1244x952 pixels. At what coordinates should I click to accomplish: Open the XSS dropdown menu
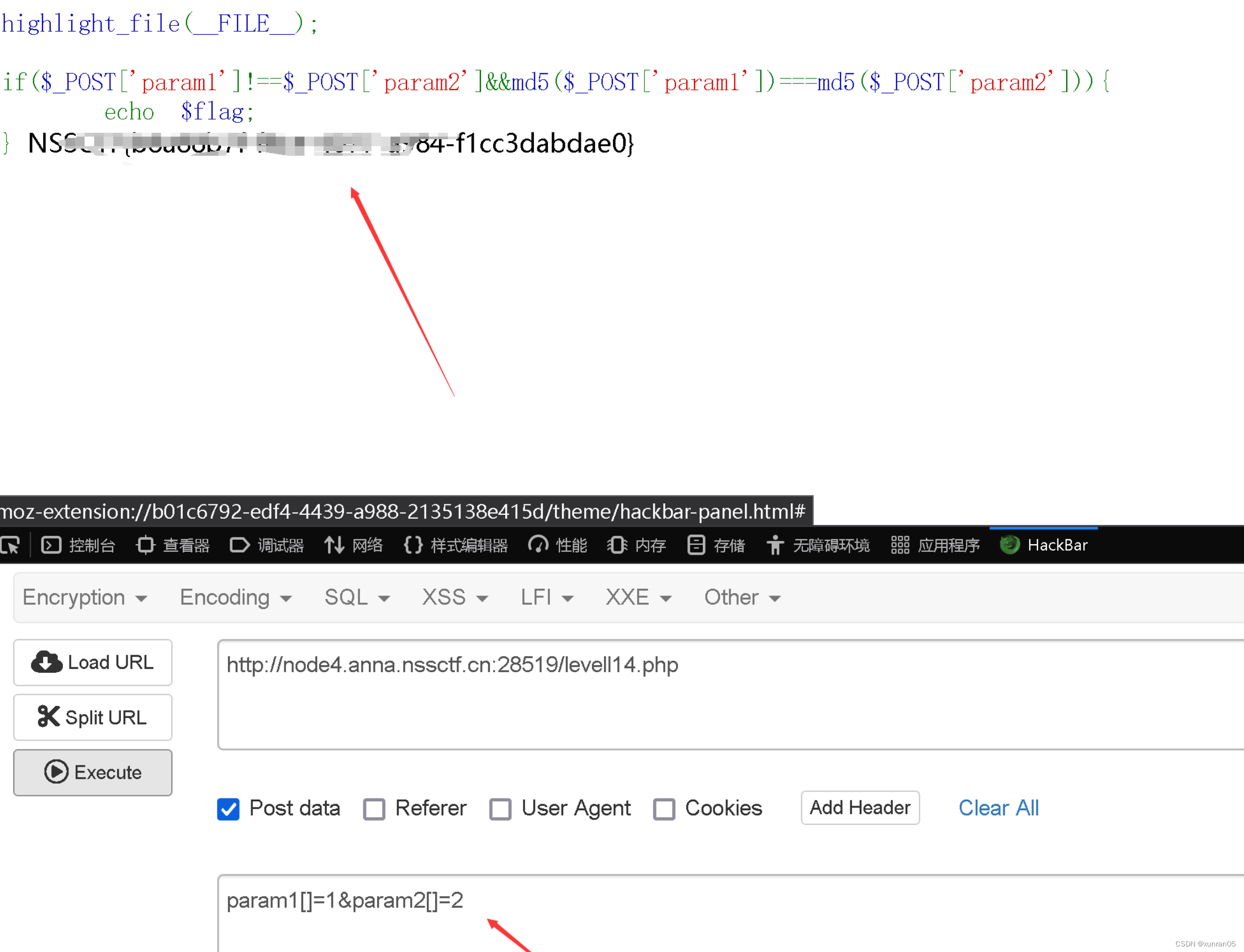[454, 597]
